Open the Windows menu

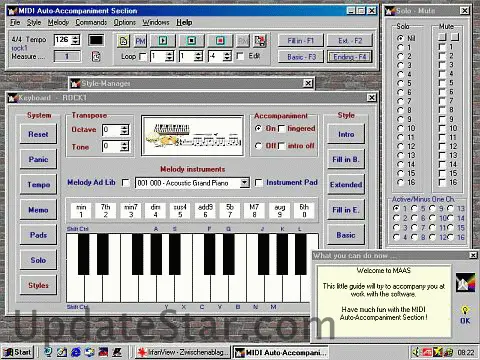point(156,22)
